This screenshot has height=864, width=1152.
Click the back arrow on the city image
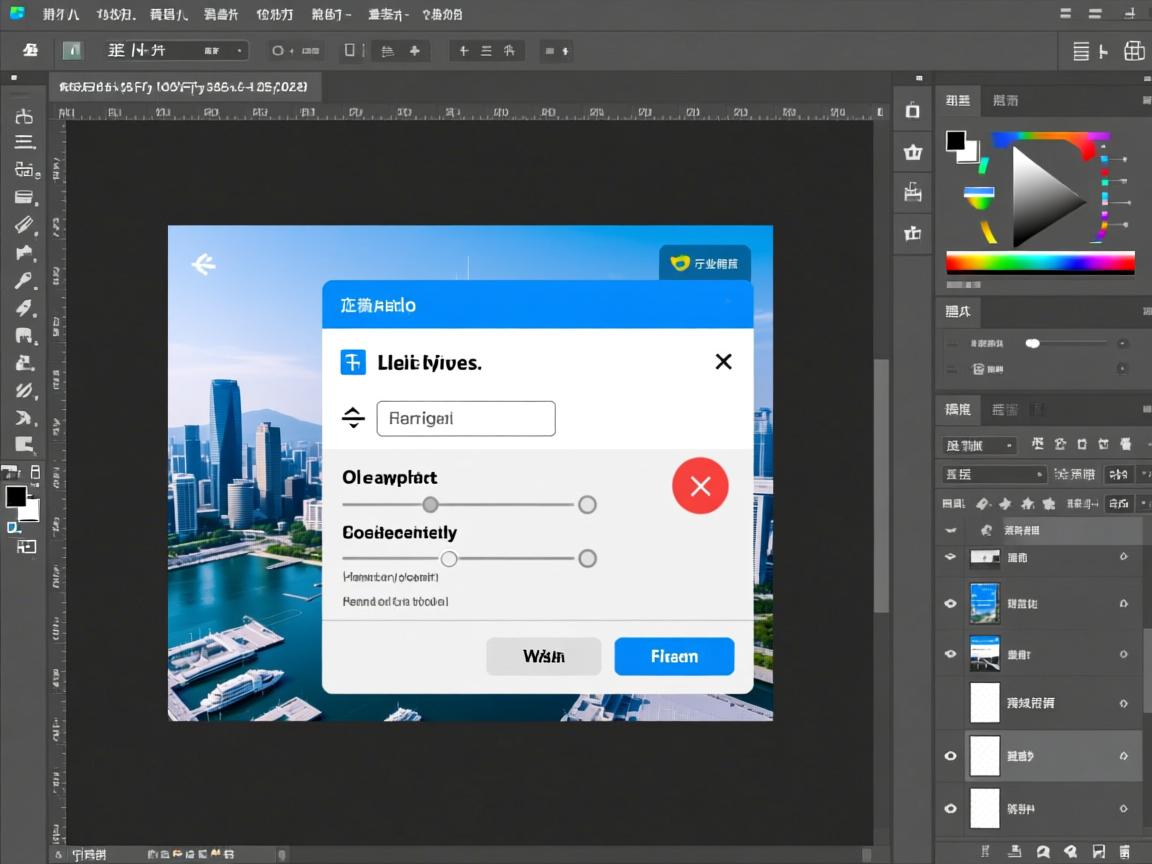(204, 264)
